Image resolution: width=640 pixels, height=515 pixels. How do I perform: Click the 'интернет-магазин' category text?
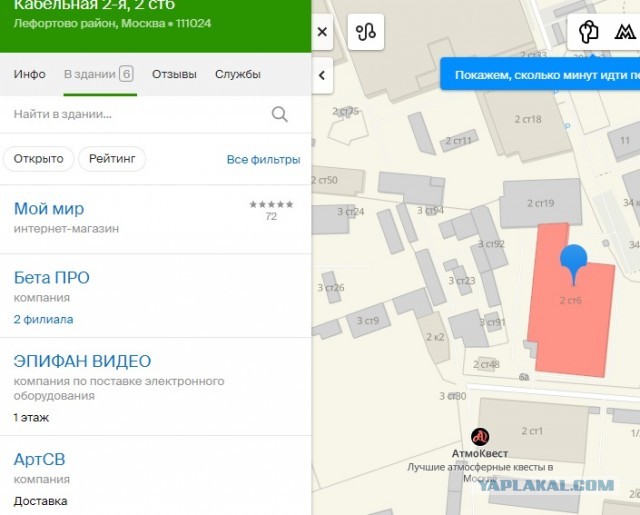coord(66,229)
